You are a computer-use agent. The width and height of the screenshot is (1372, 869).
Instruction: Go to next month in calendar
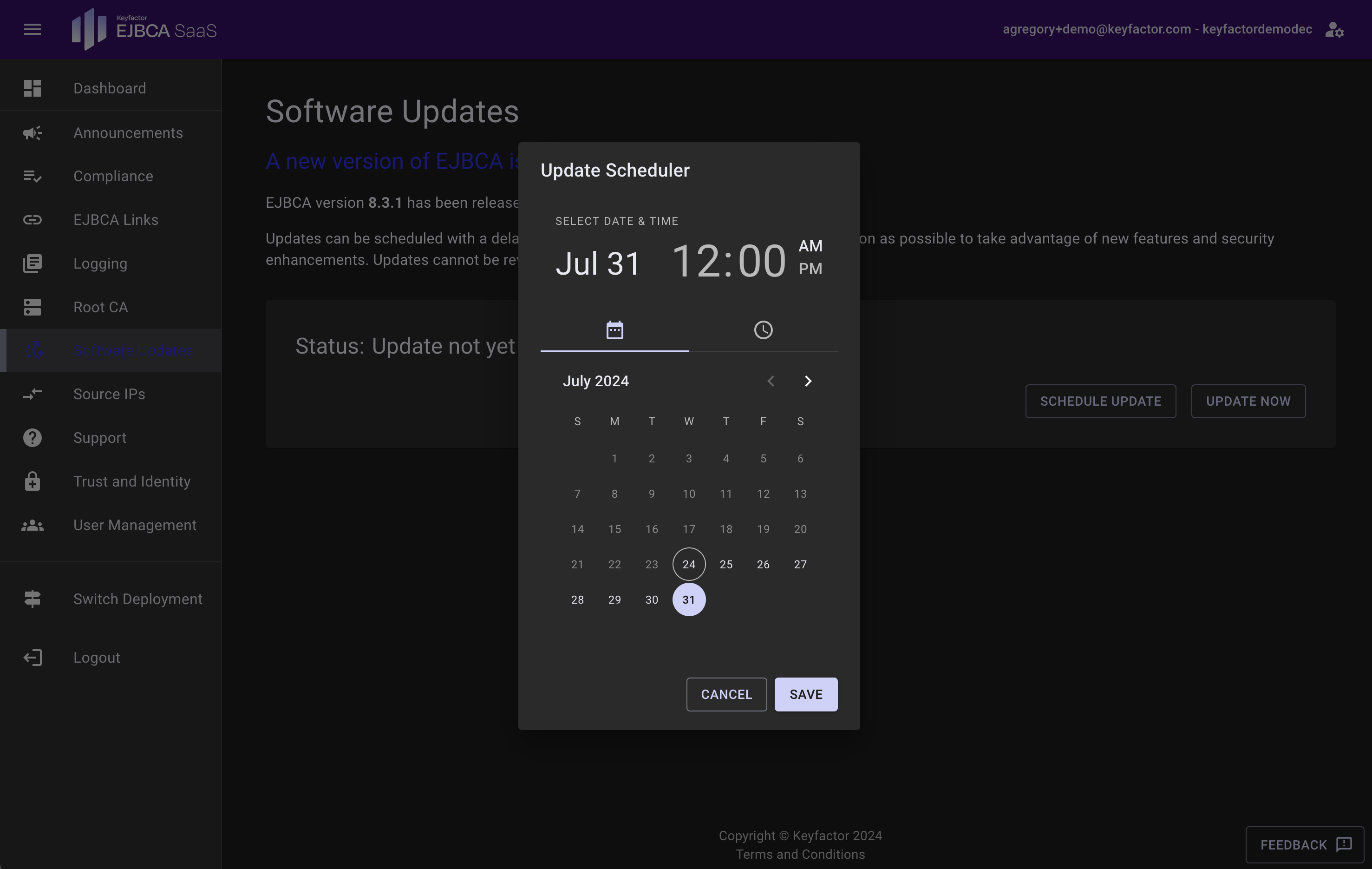[807, 381]
